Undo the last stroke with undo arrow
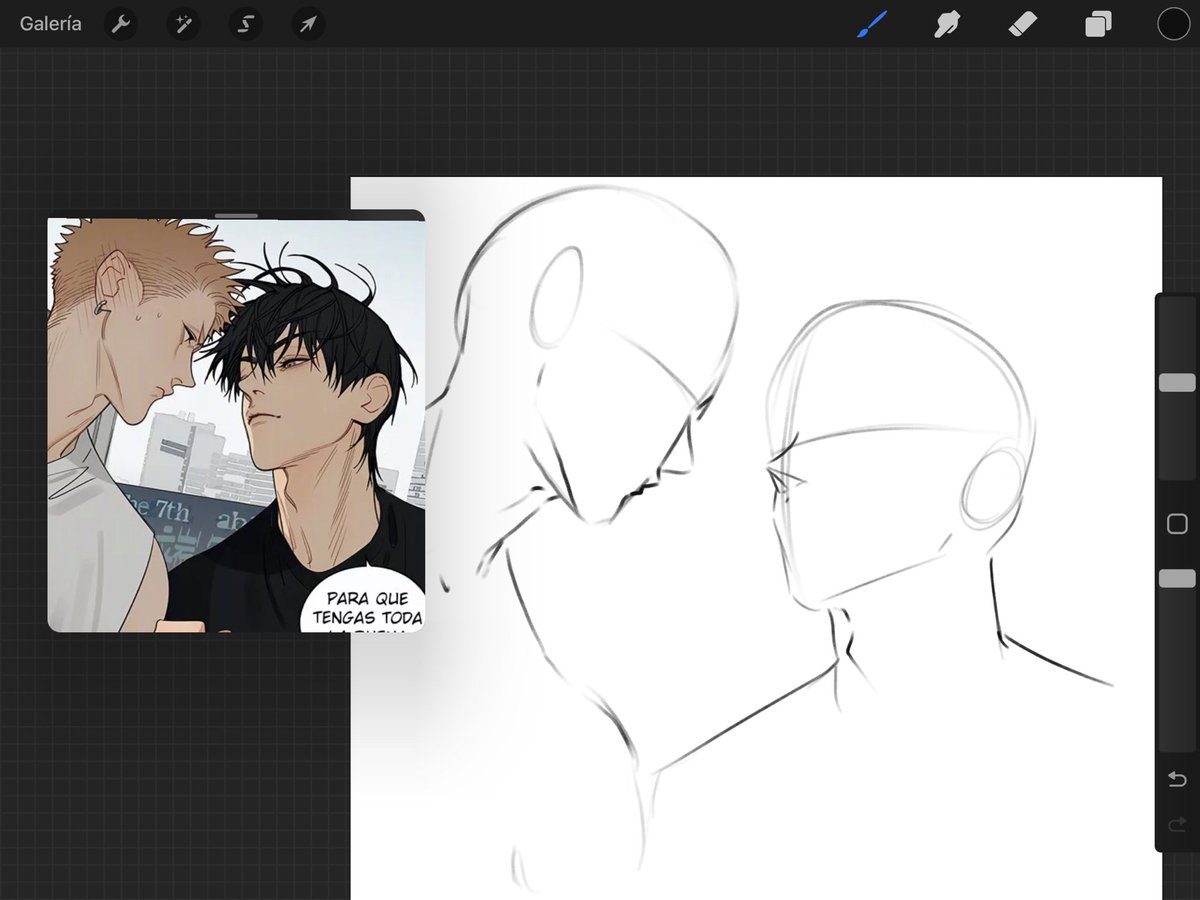Image resolution: width=1200 pixels, height=900 pixels. (x=1177, y=779)
